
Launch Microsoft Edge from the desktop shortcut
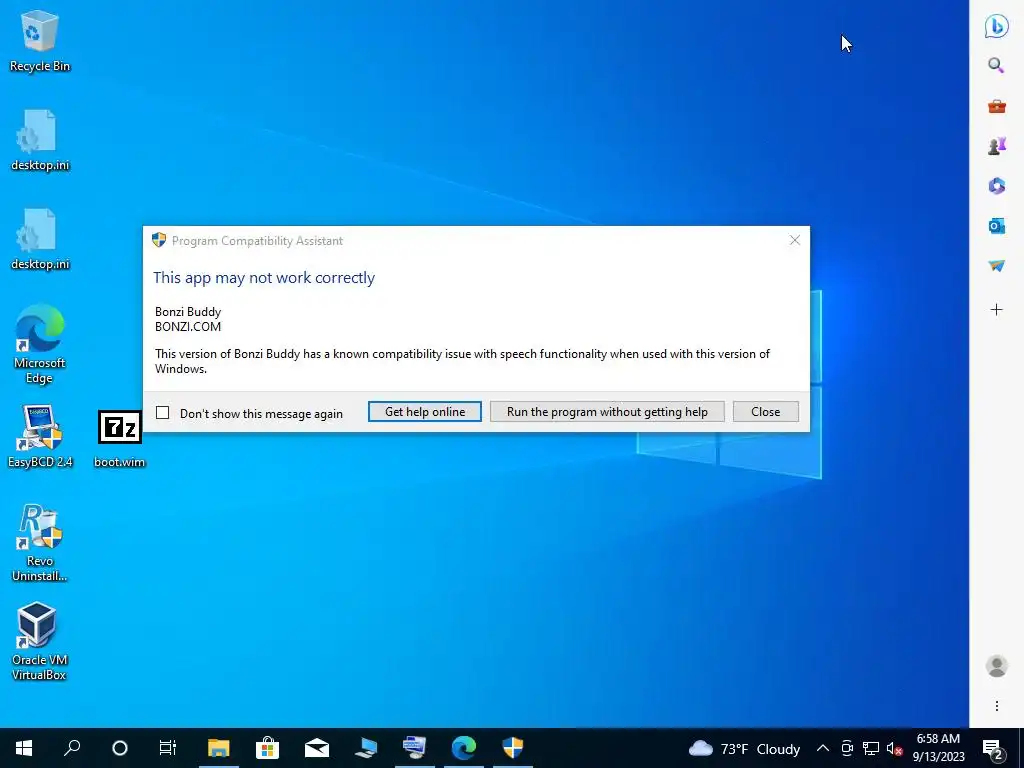[x=39, y=344]
